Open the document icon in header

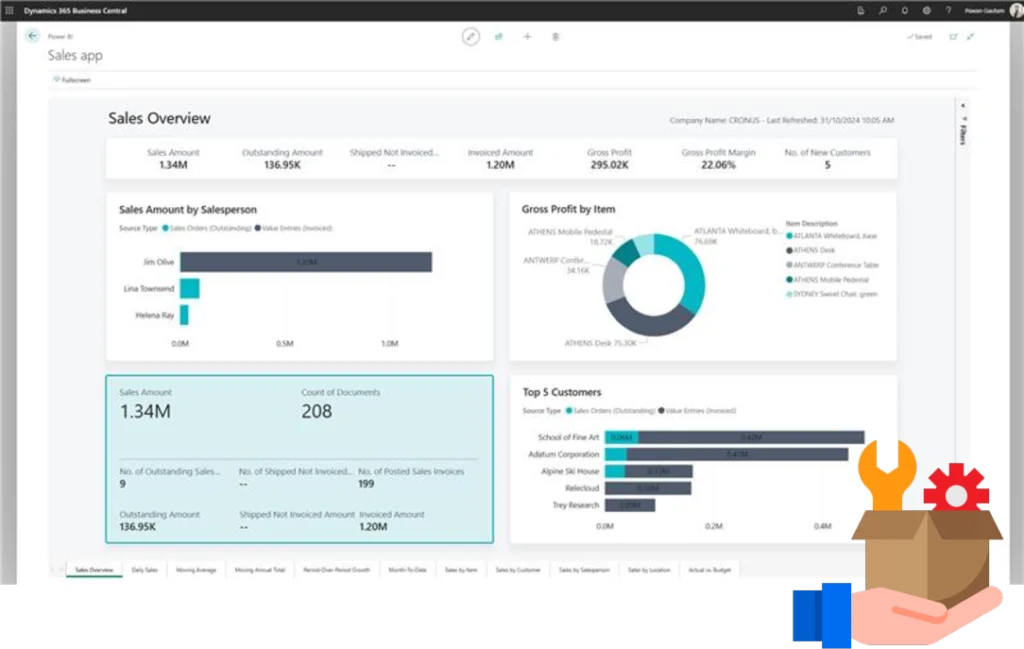pyautogui.click(x=861, y=10)
